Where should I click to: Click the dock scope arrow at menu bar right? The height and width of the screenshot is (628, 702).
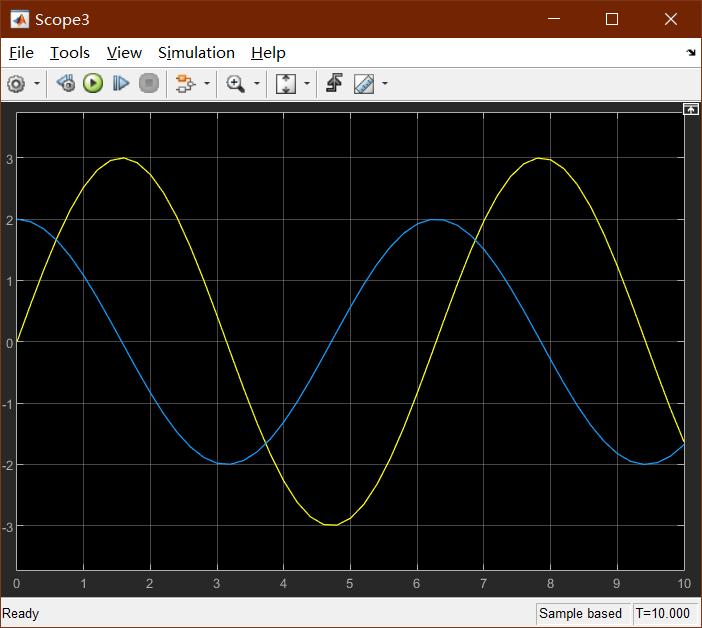click(x=691, y=53)
